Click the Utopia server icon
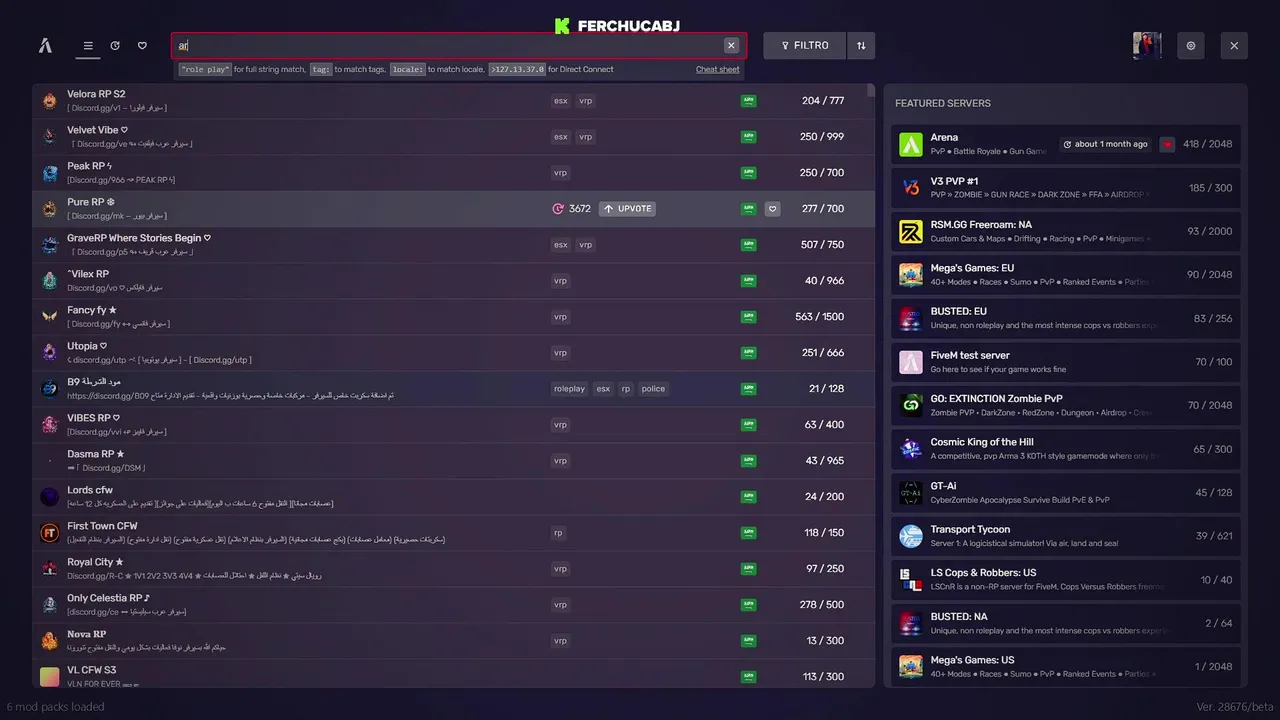This screenshot has height=720, width=1280. click(x=50, y=353)
